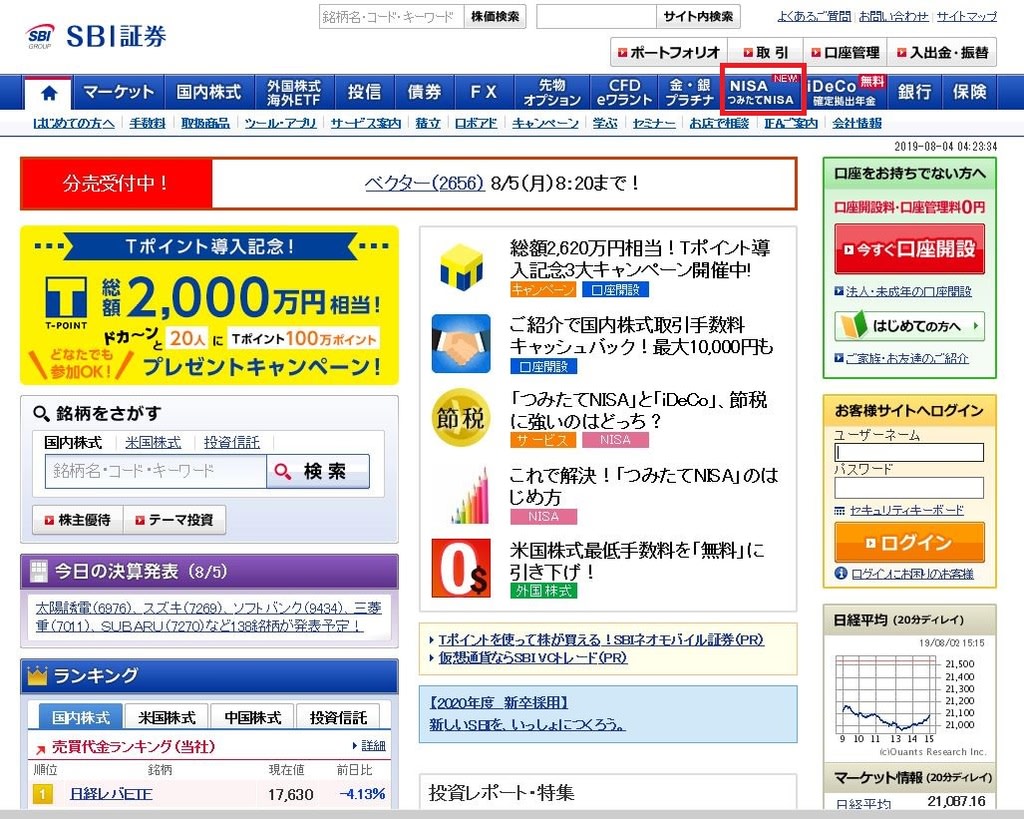Click the 今すぐ口座開設 button
This screenshot has width=1024, height=819.
pos(909,249)
